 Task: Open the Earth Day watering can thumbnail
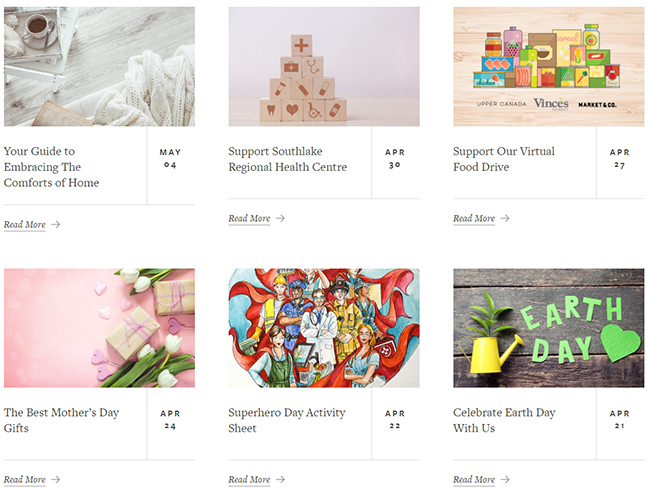(548, 328)
